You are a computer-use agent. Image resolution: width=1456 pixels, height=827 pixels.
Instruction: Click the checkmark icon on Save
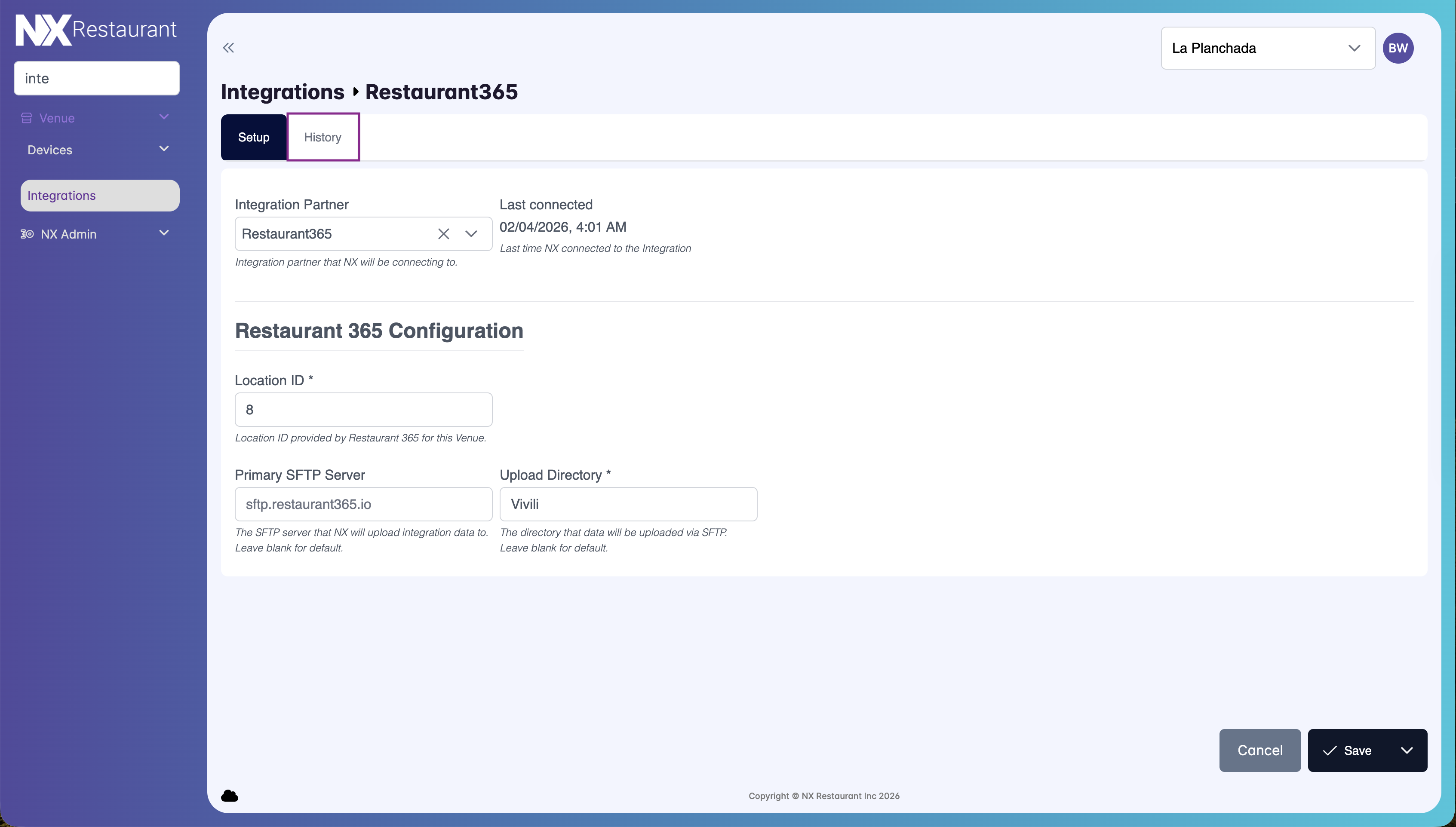1329,751
